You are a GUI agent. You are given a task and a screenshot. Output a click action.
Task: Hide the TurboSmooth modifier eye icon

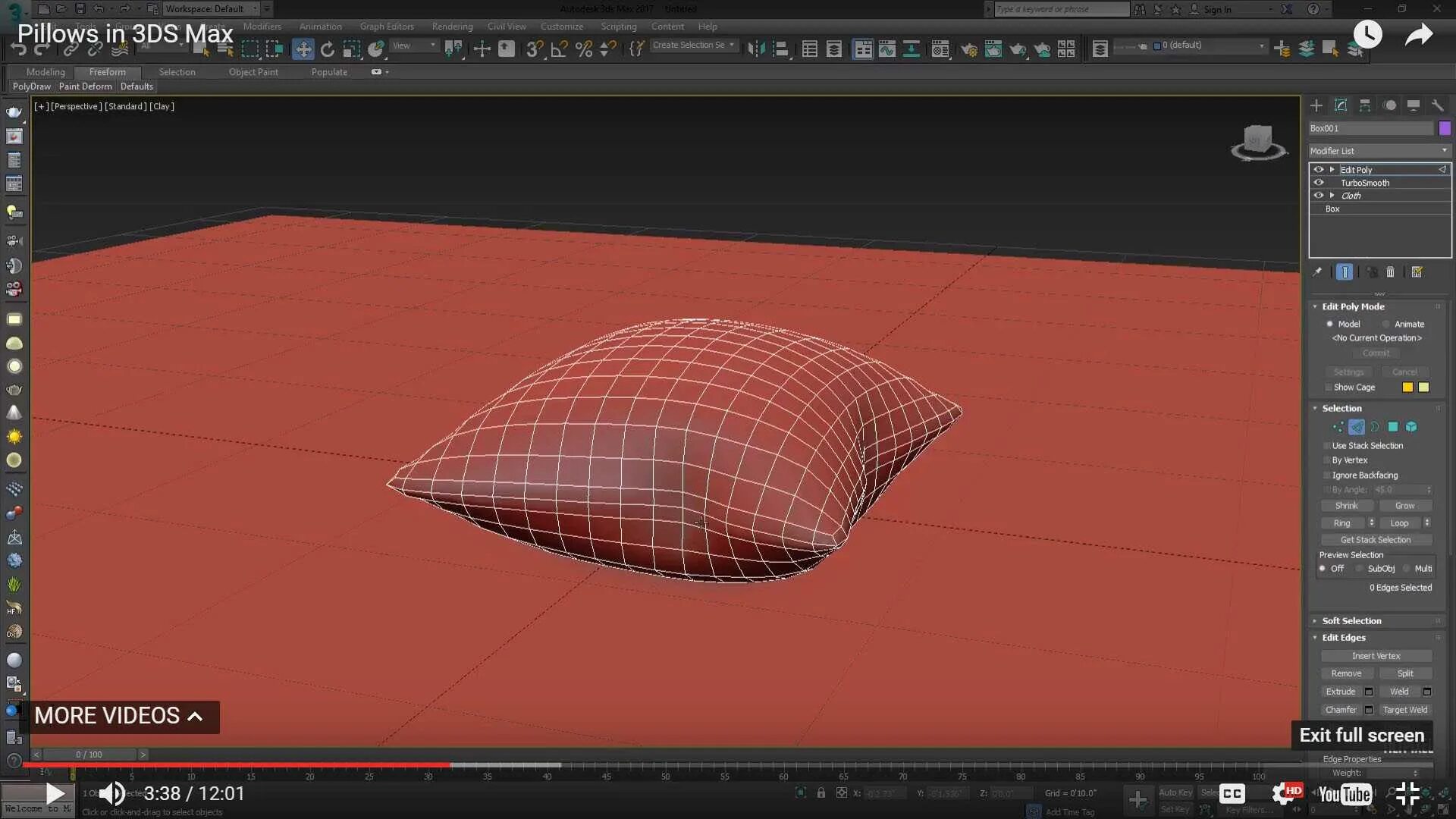1319,183
